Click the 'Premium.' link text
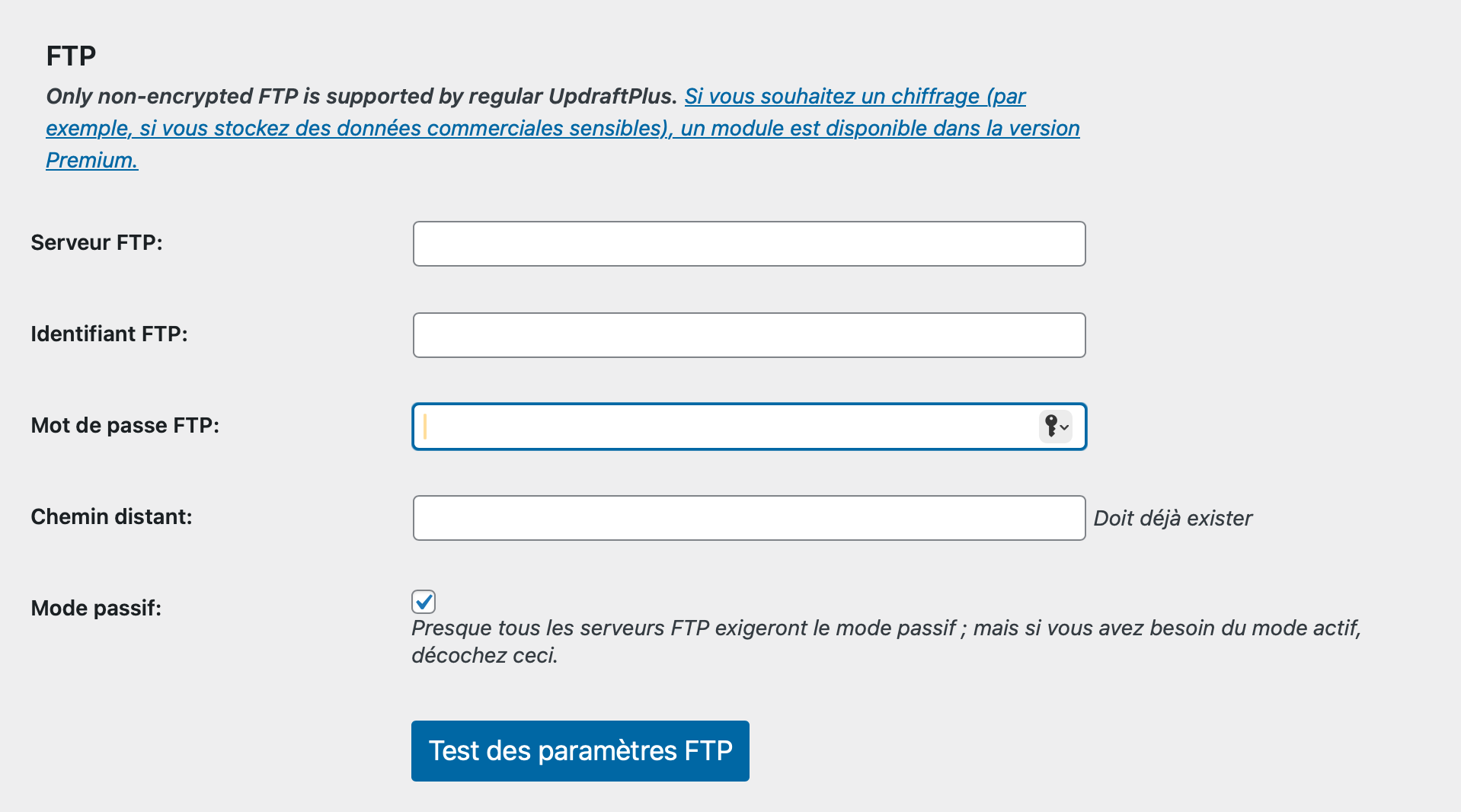The width and height of the screenshot is (1461, 812). pyautogui.click(x=92, y=161)
